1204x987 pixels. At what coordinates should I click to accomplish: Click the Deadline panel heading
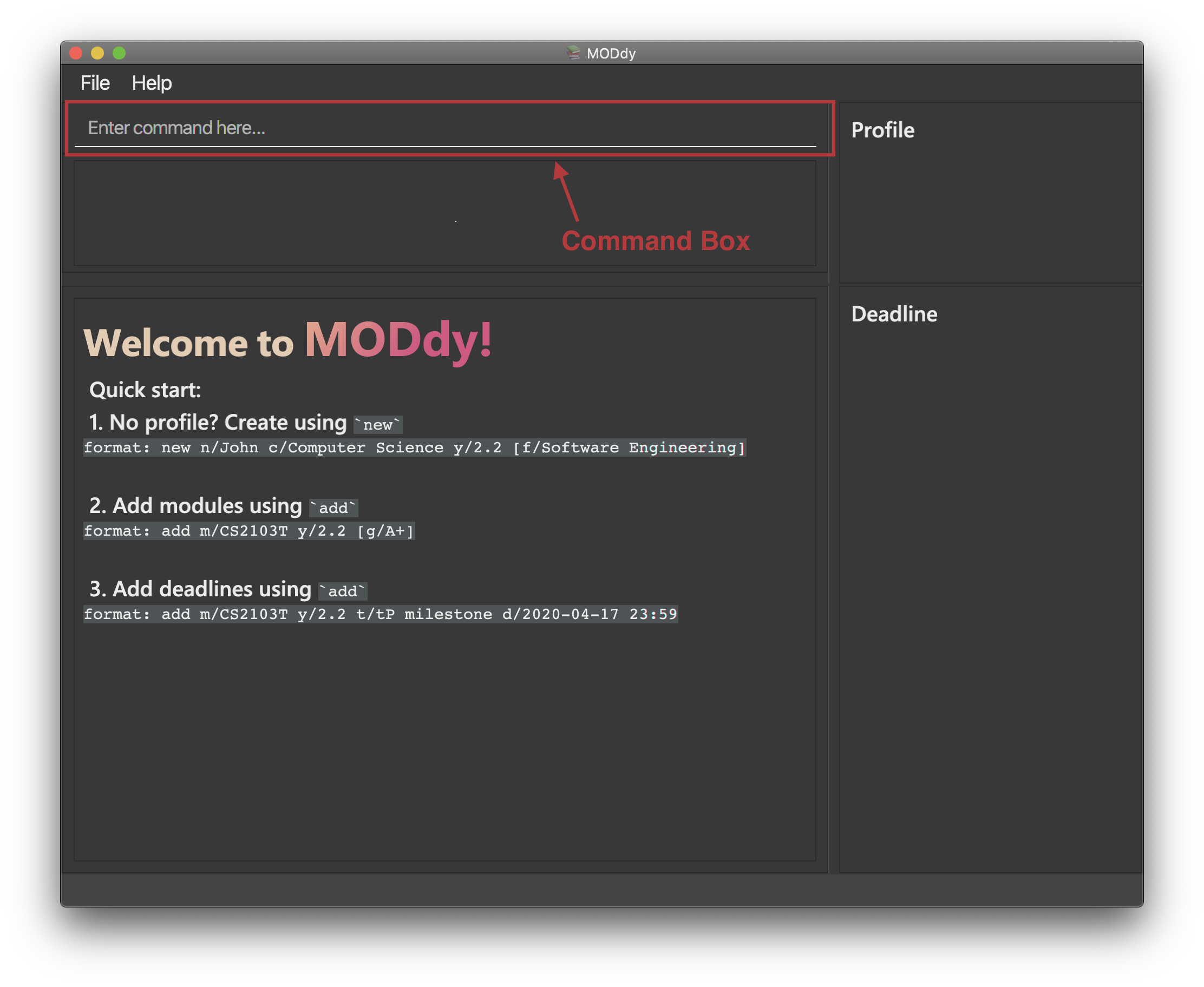point(894,314)
